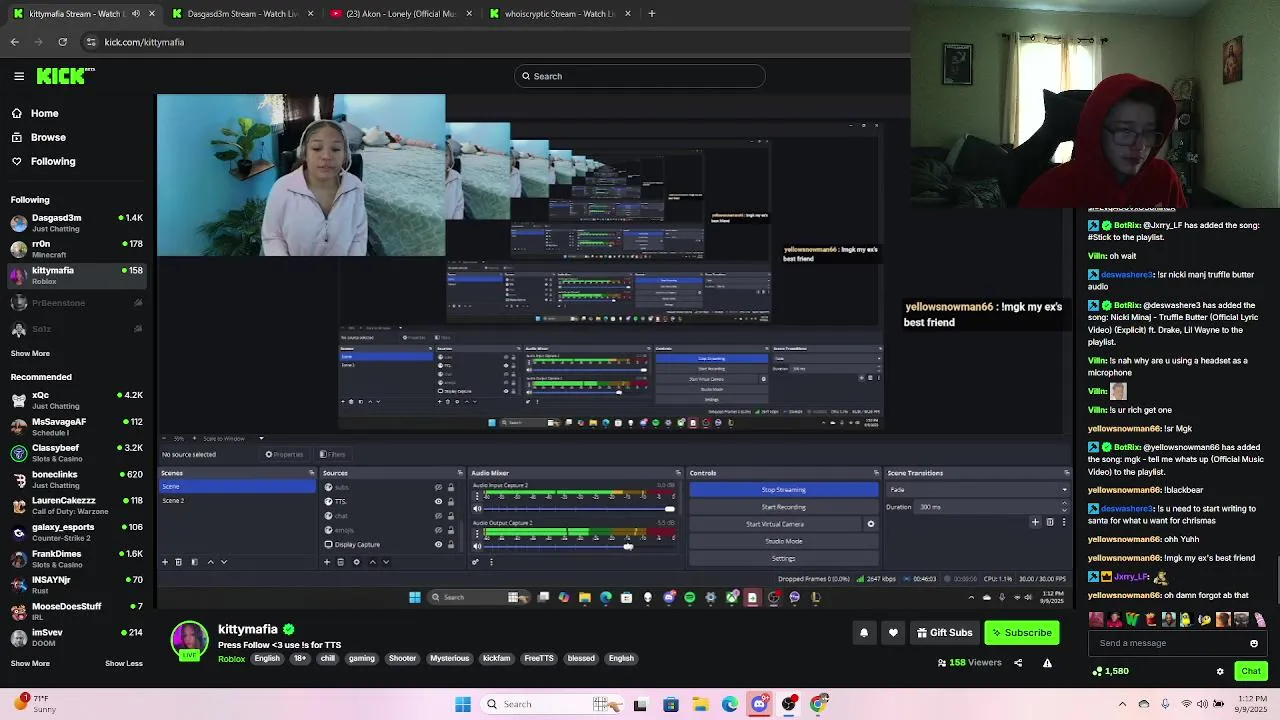Toggle lock on Display Capture source
This screenshot has width=1280, height=720.
[451, 545]
